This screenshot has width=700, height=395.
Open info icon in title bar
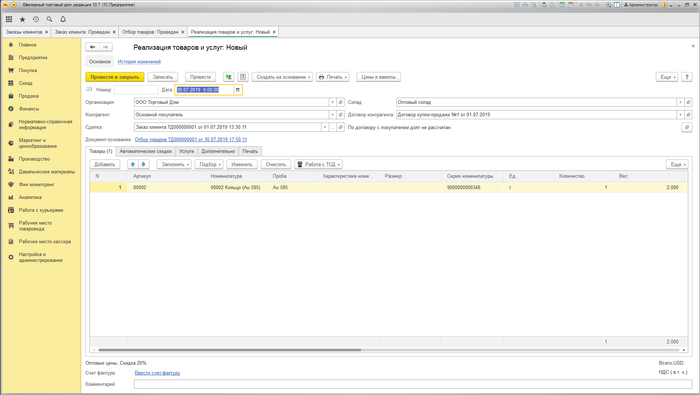click(x=664, y=4)
